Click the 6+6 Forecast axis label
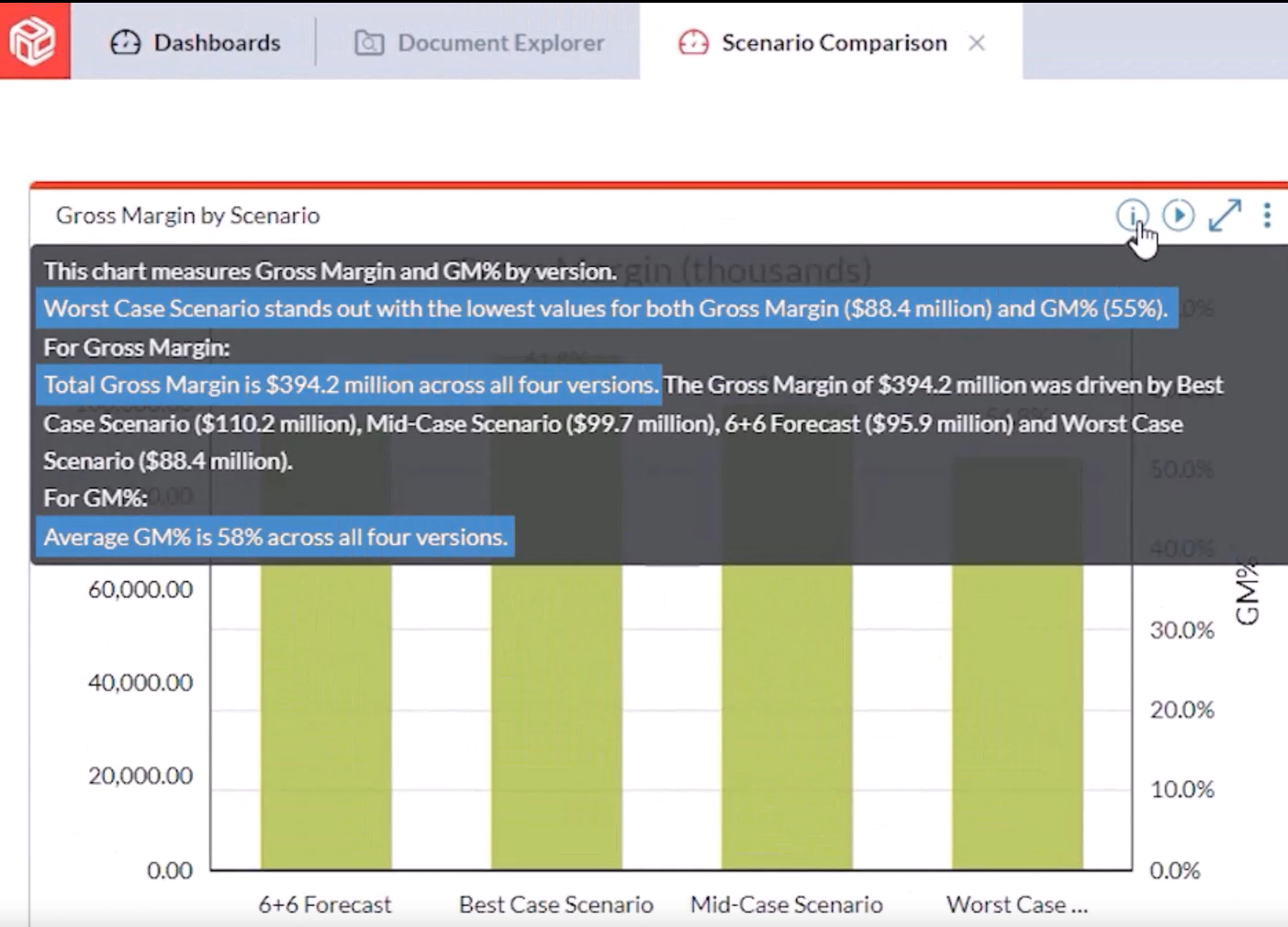Image resolution: width=1288 pixels, height=927 pixels. [x=325, y=904]
